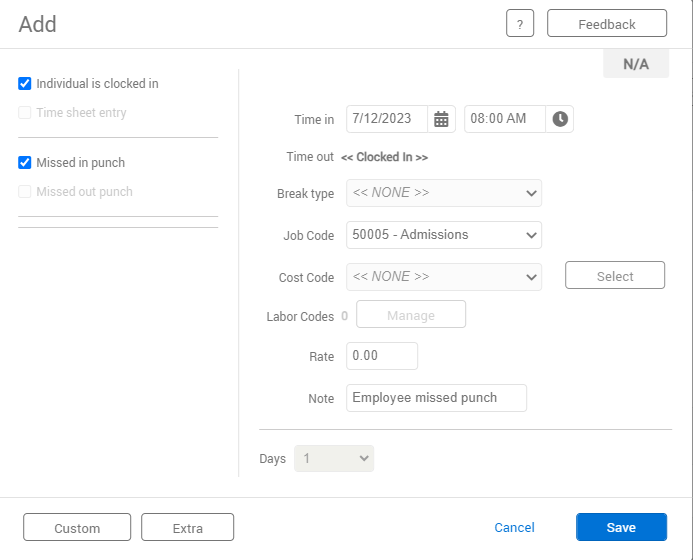
Task: Open the Job Code dropdown
Action: point(443,235)
